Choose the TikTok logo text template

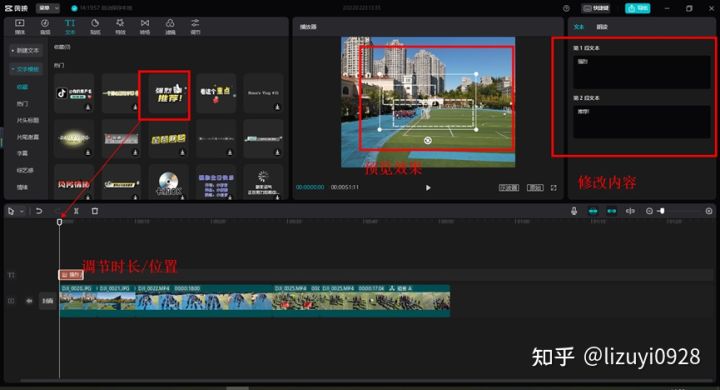[x=74, y=93]
